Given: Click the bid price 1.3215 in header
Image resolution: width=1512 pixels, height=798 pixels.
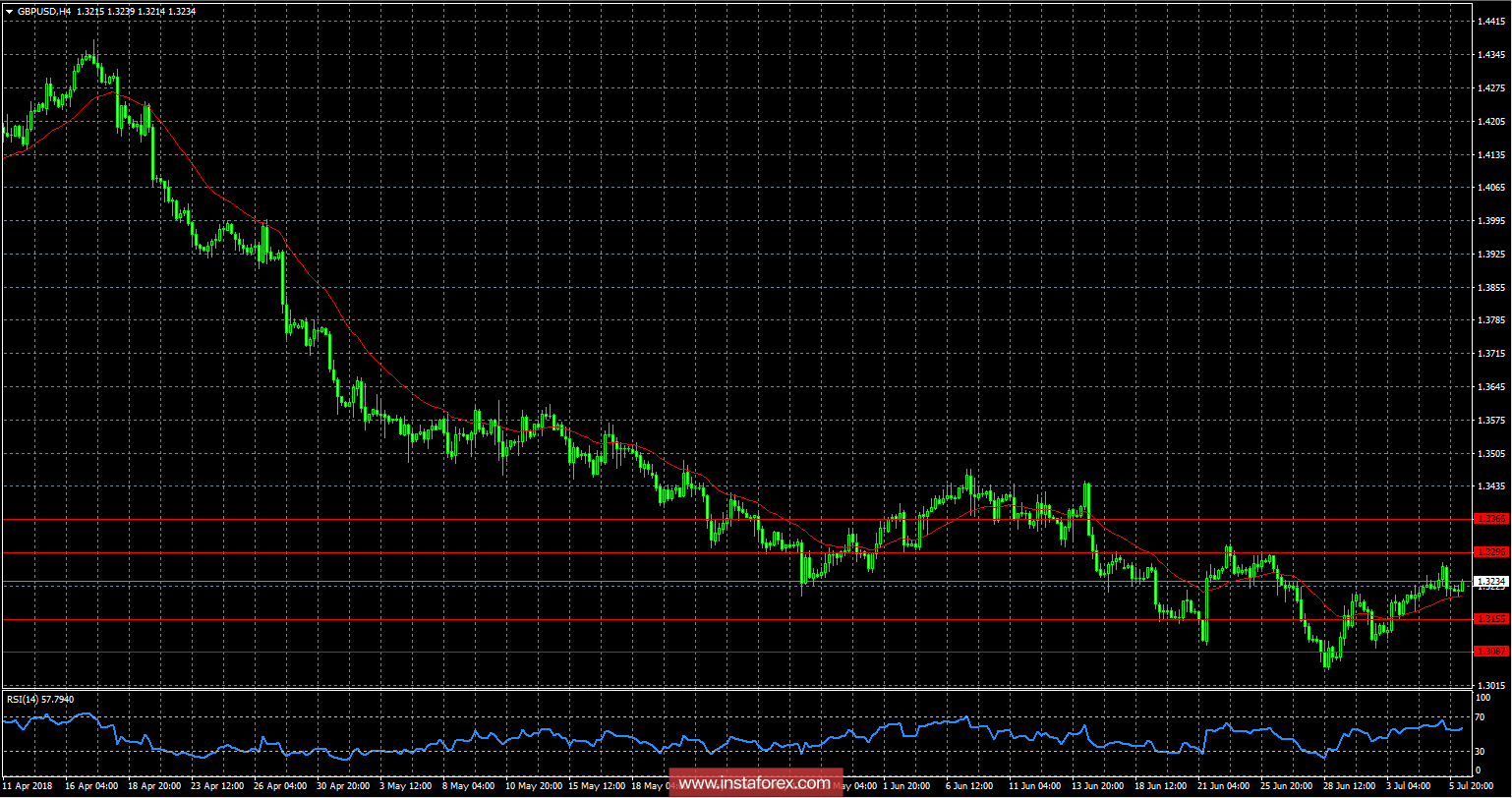Looking at the screenshot, I should click(x=91, y=11).
